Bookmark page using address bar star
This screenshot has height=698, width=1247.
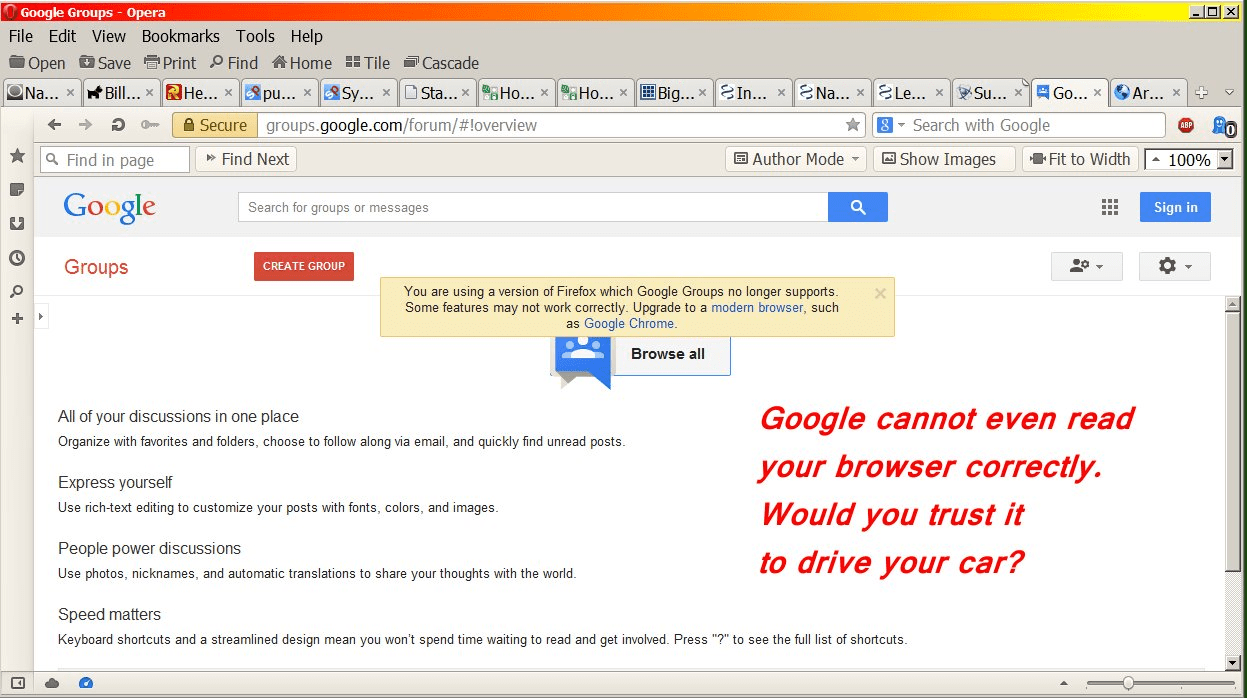click(x=853, y=125)
